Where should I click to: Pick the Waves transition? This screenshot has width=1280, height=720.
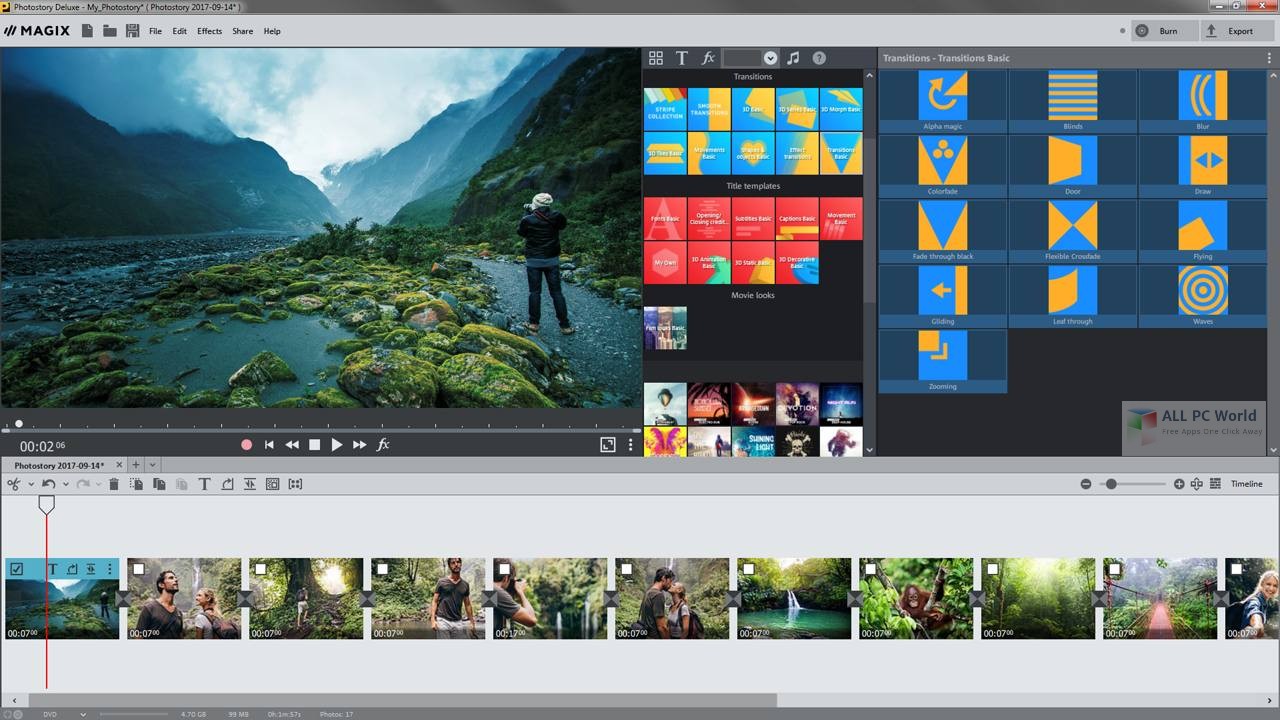pyautogui.click(x=1203, y=296)
